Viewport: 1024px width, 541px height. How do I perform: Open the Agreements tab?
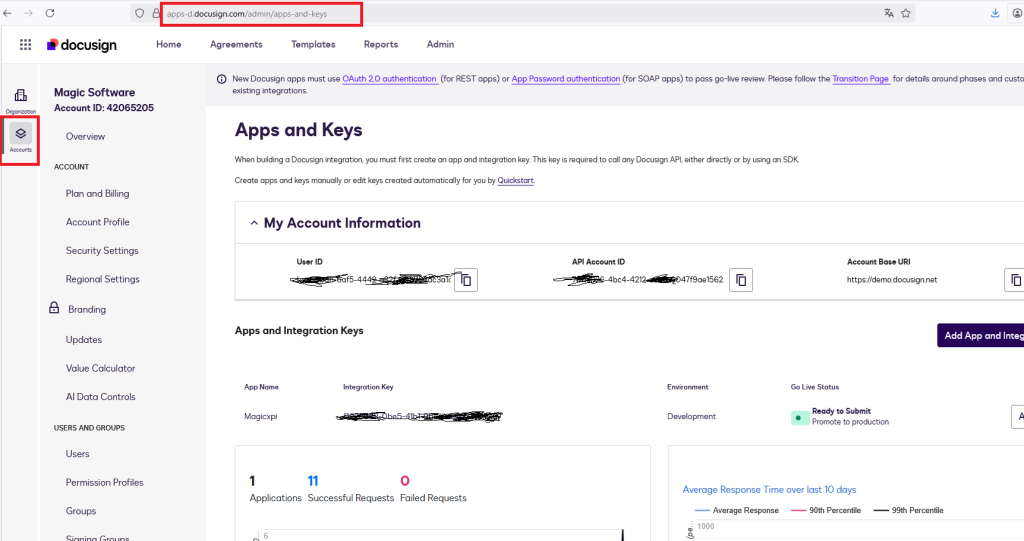point(236,44)
